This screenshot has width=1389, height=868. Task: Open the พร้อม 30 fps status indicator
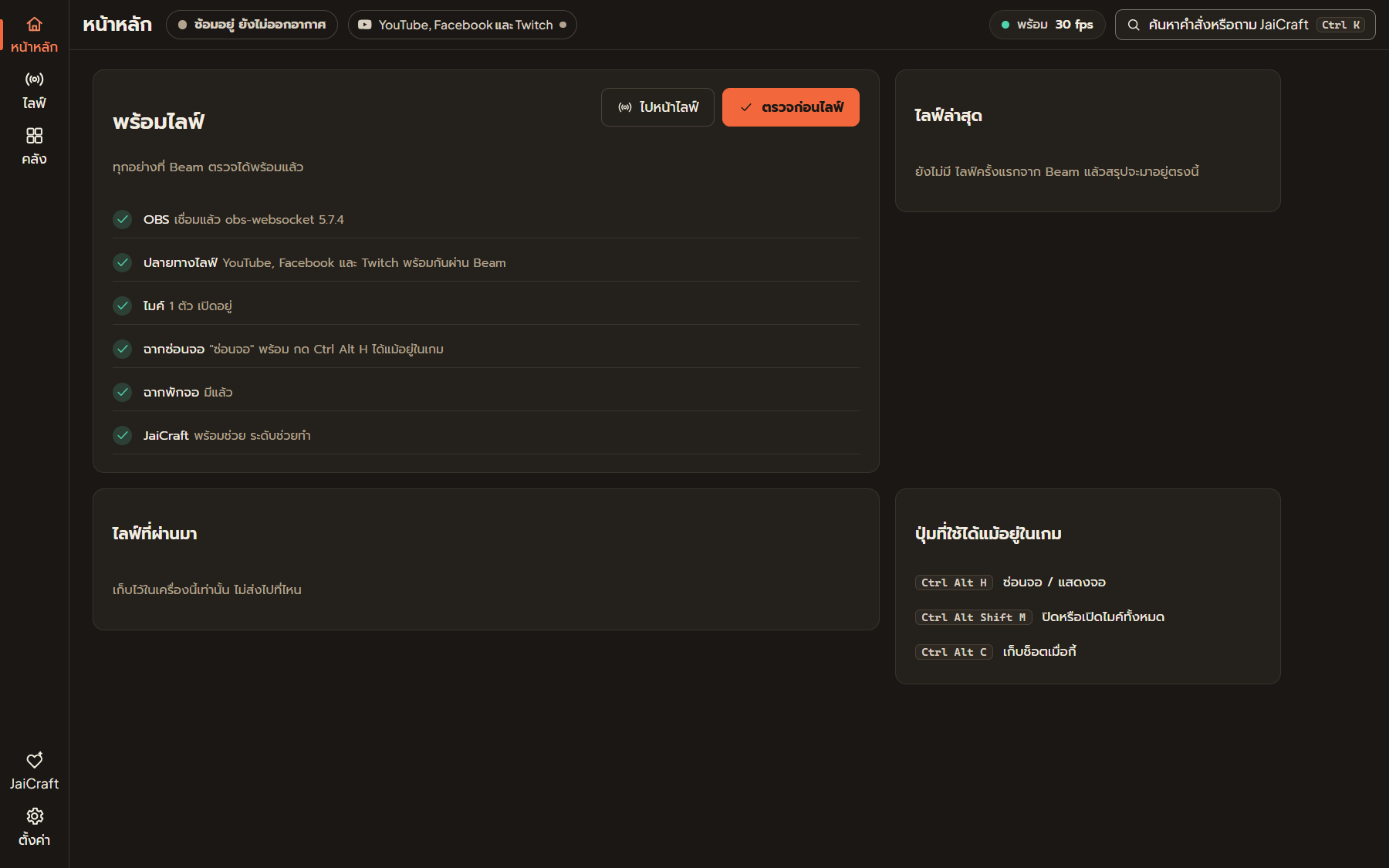pyautogui.click(x=1047, y=25)
